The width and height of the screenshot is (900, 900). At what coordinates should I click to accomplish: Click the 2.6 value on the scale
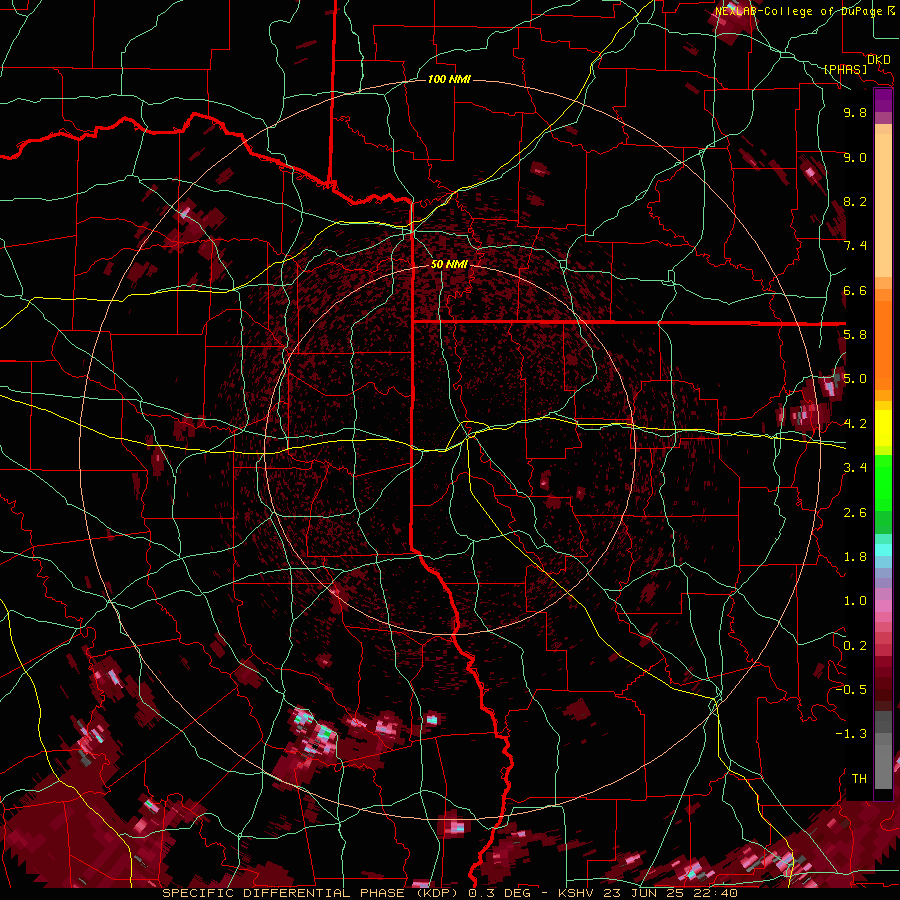[855, 513]
